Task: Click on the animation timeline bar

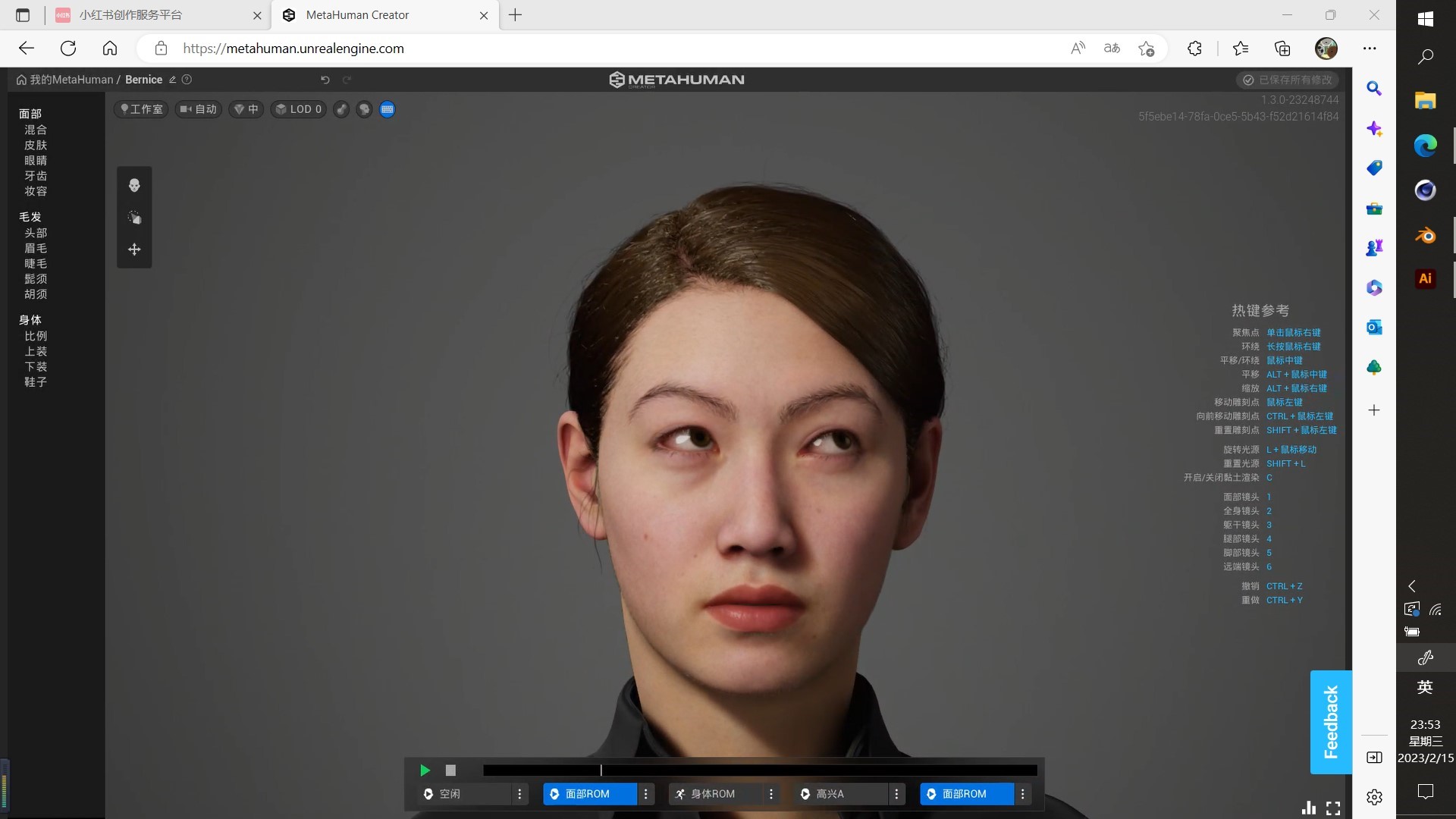Action: click(x=760, y=770)
